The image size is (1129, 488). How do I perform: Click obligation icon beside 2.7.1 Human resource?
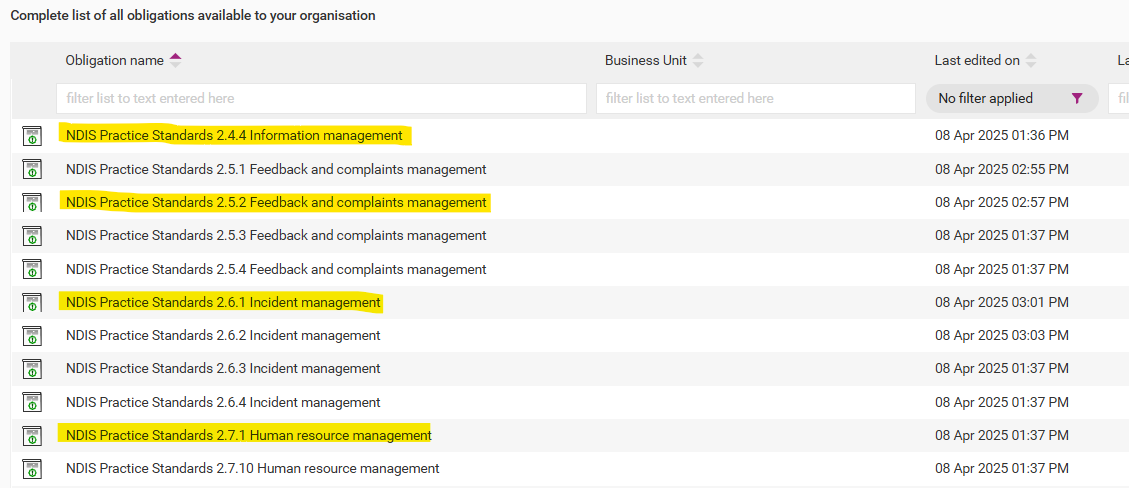32,435
